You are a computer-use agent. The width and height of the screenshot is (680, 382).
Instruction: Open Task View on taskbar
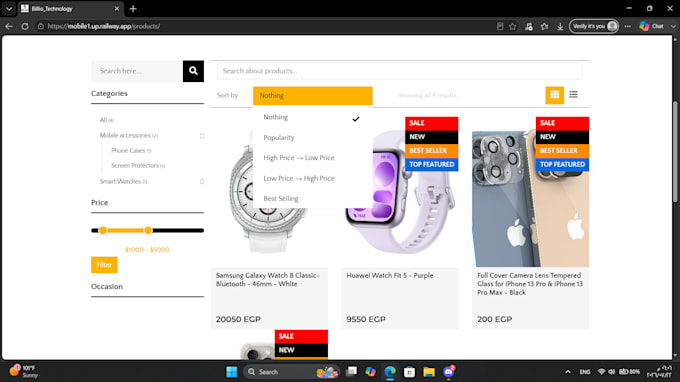tap(351, 372)
